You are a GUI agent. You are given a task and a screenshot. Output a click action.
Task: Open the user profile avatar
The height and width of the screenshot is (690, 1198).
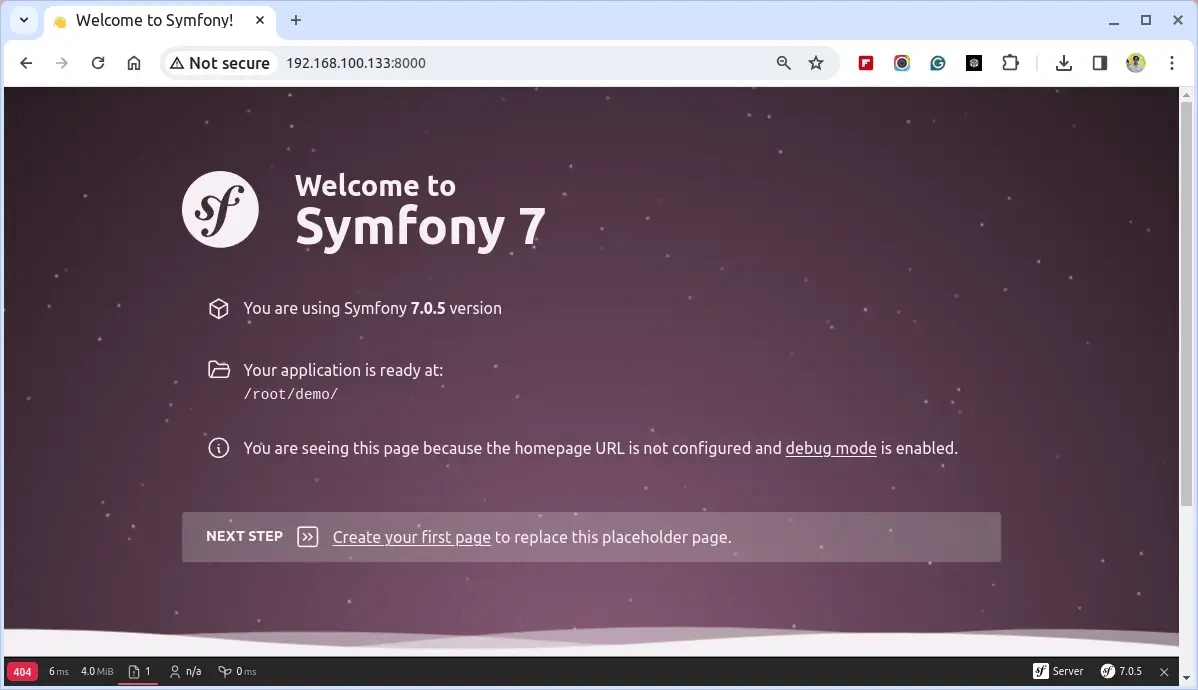point(1135,63)
